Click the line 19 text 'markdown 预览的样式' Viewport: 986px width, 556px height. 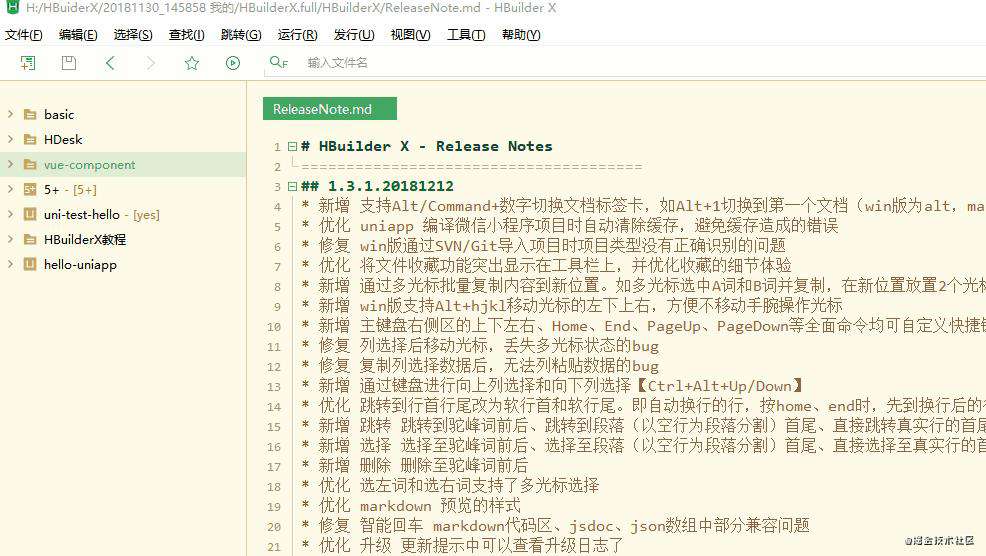coord(440,506)
